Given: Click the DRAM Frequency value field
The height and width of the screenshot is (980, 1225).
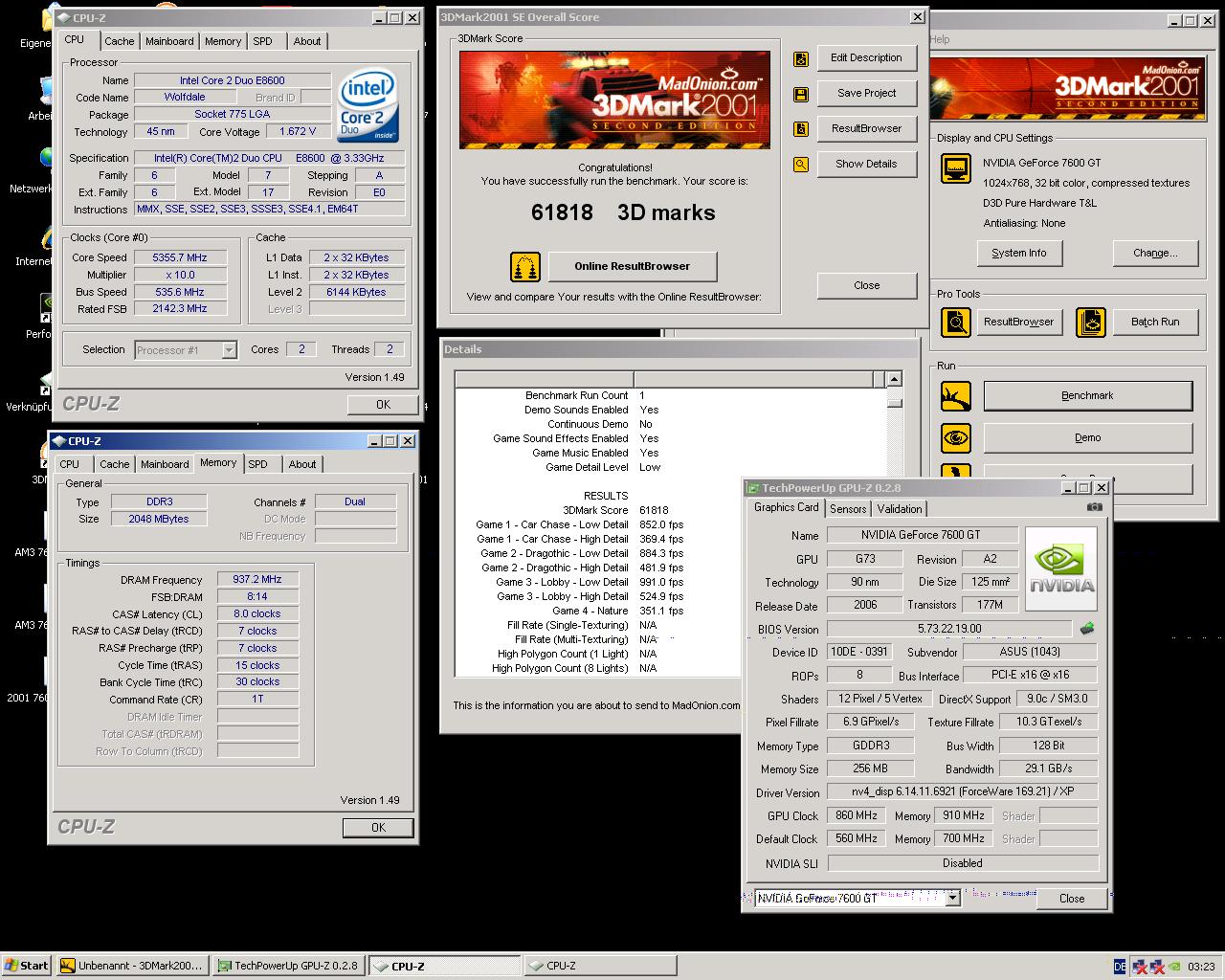Looking at the screenshot, I should coord(257,580).
